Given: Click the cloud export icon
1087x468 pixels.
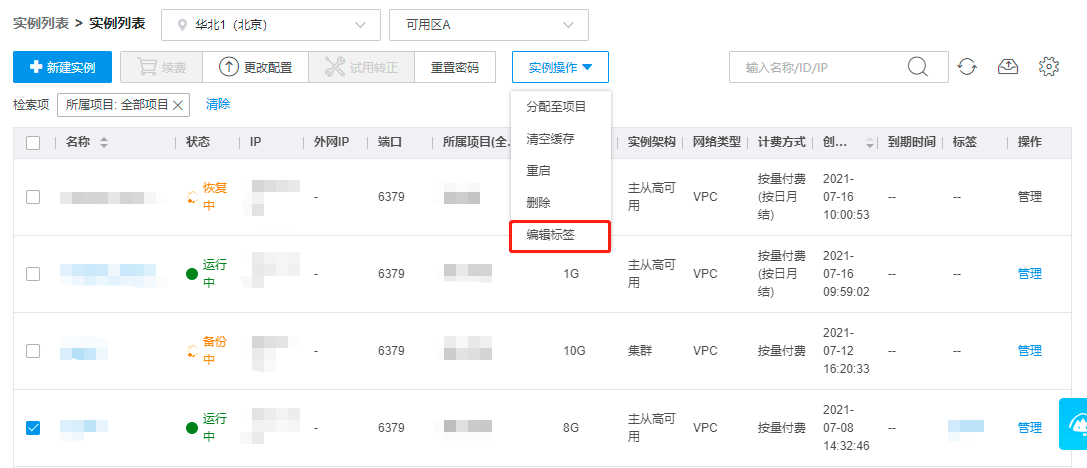Looking at the screenshot, I should (1008, 67).
